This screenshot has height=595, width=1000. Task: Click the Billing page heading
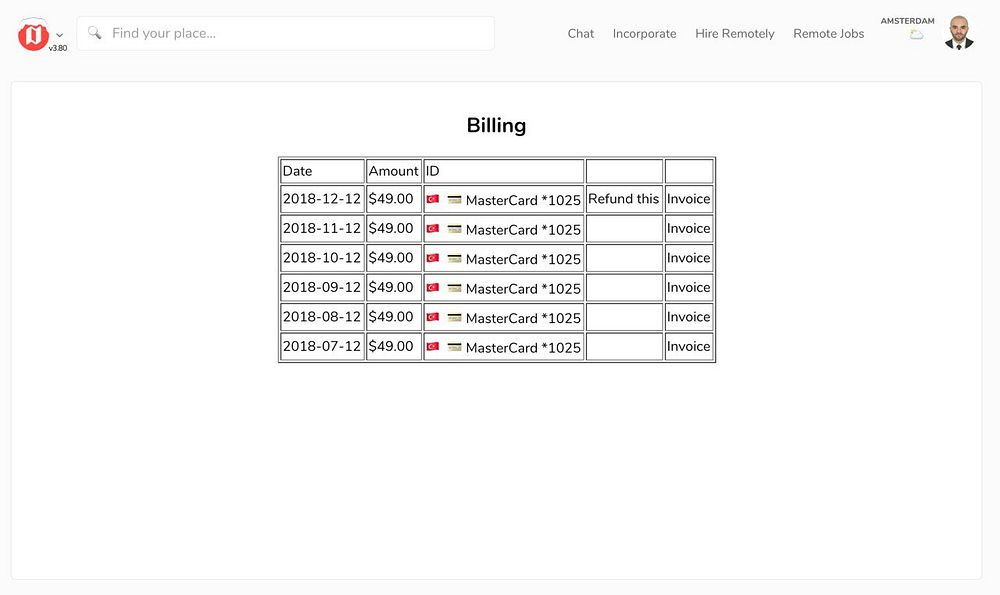pyautogui.click(x=496, y=125)
